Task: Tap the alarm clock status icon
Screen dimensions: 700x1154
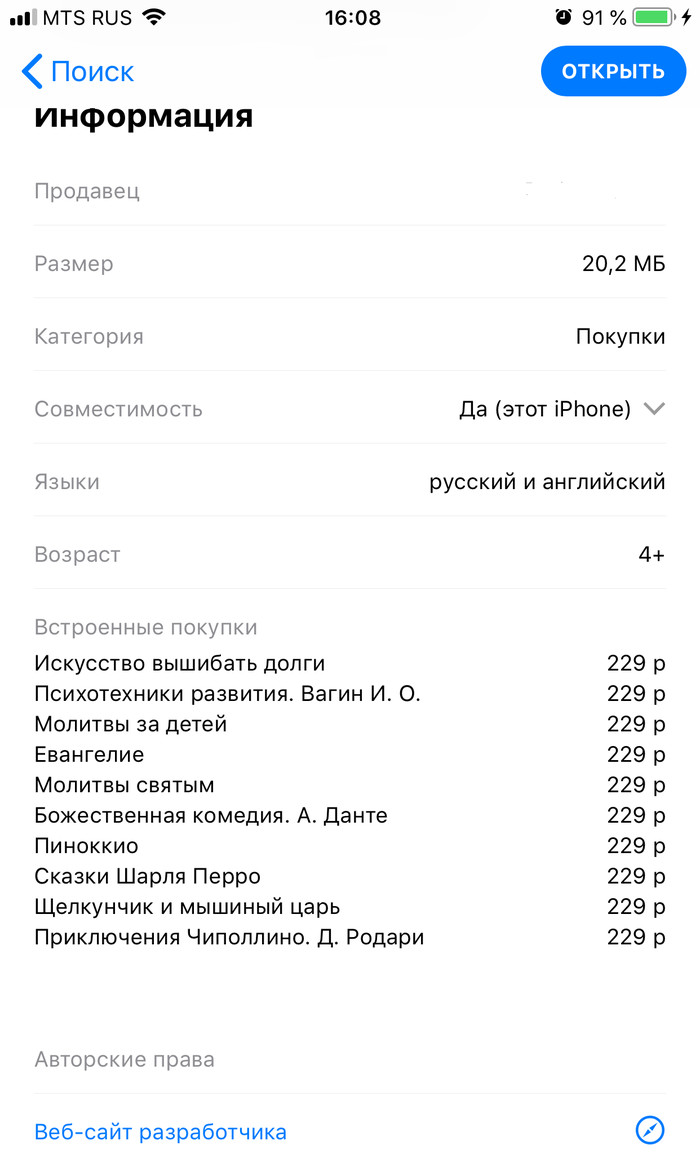Action: tap(564, 18)
